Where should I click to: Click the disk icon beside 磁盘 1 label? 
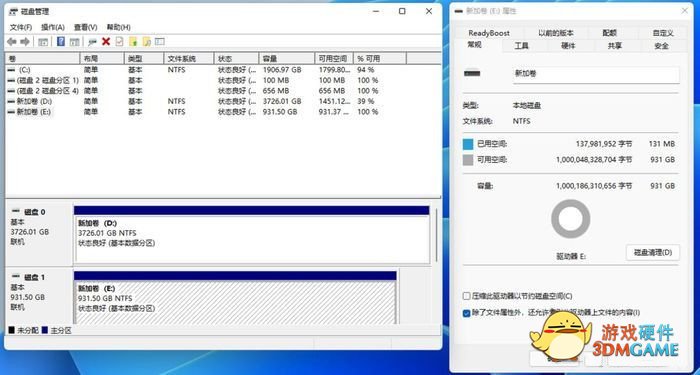click(x=16, y=277)
